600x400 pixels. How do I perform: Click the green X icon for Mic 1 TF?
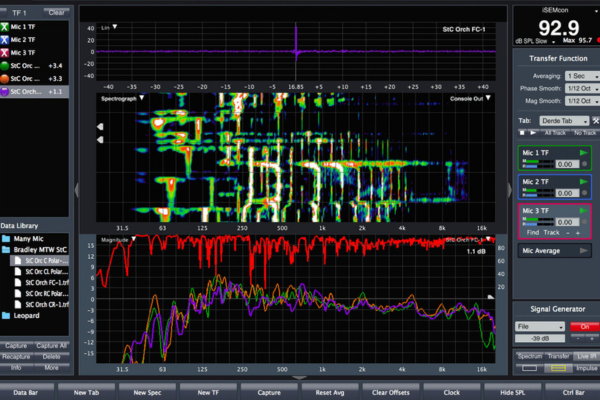point(5,27)
